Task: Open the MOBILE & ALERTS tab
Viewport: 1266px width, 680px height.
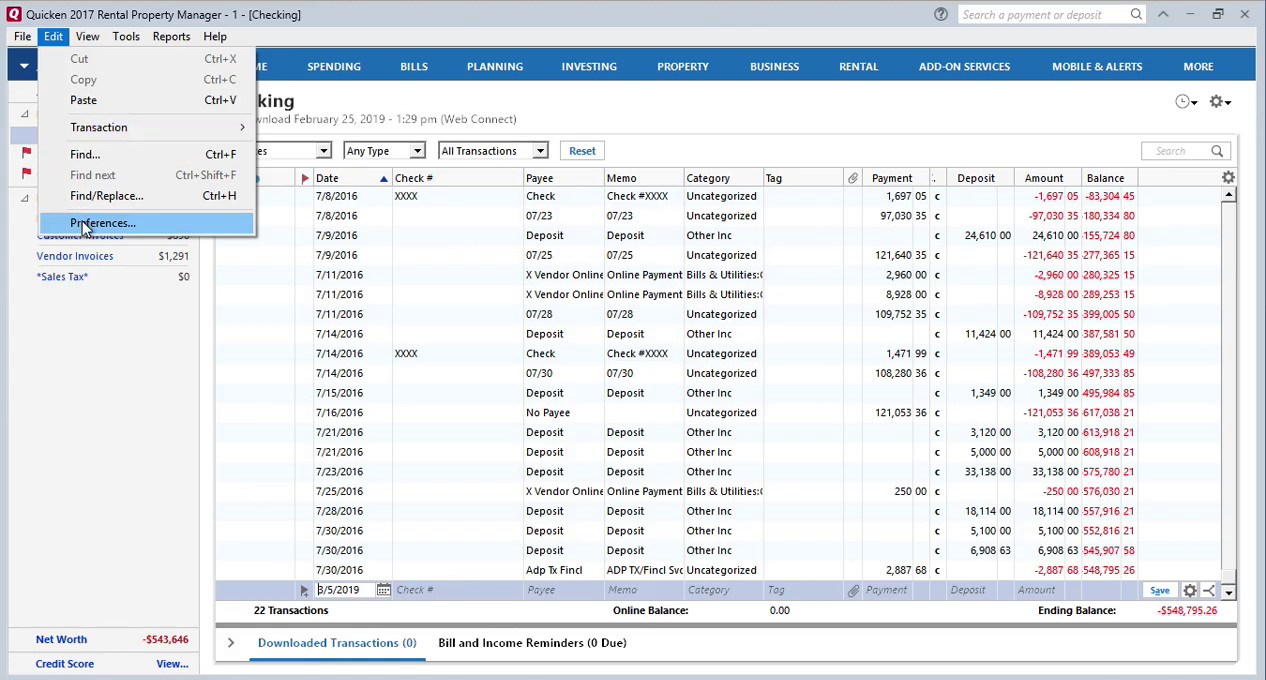Action: [x=1097, y=66]
